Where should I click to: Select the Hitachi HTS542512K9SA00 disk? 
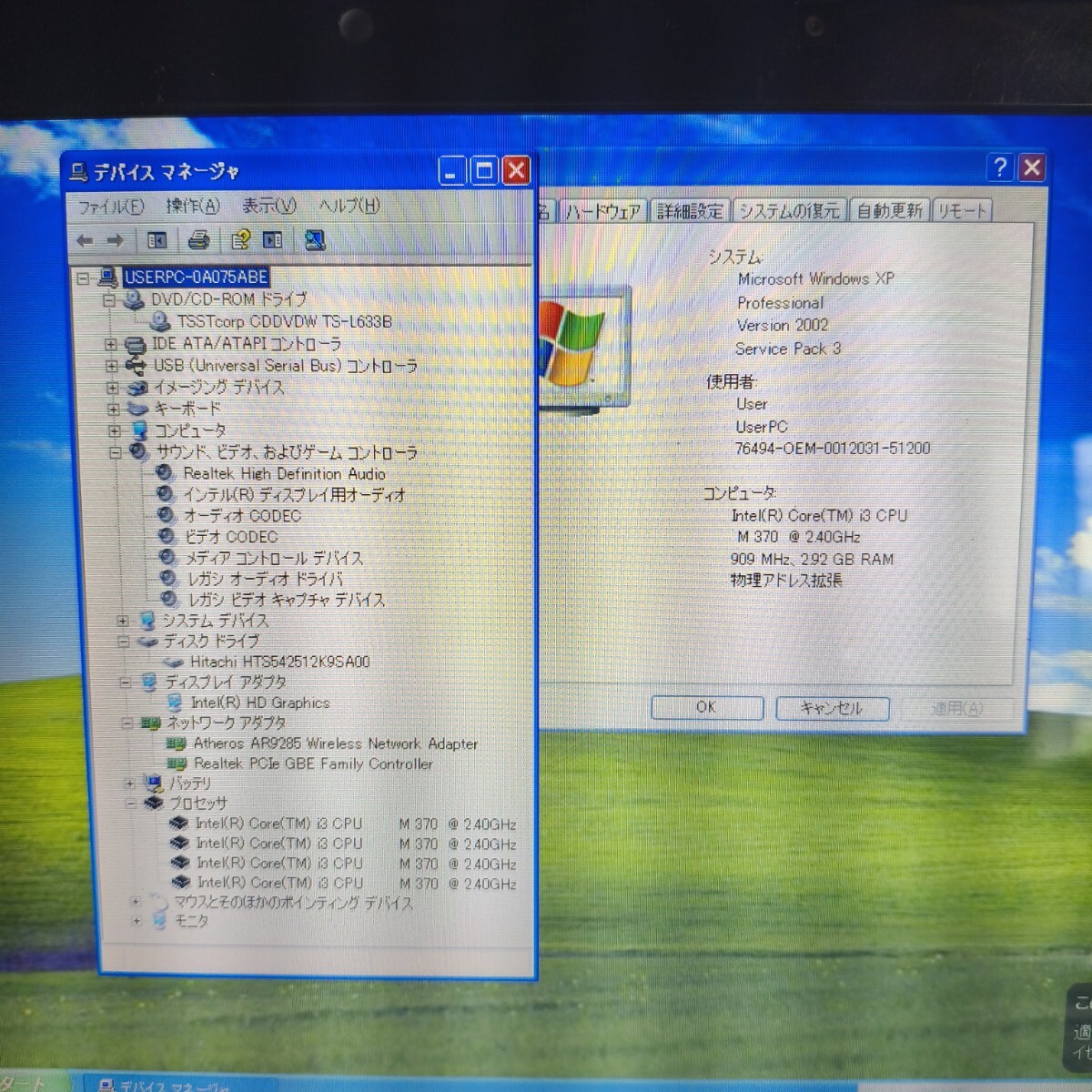coord(279,662)
